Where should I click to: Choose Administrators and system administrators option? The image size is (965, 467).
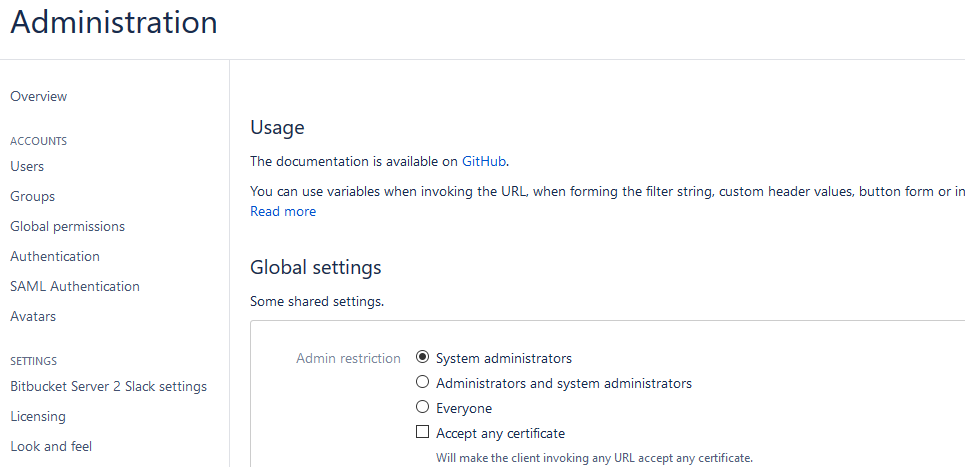click(x=422, y=382)
